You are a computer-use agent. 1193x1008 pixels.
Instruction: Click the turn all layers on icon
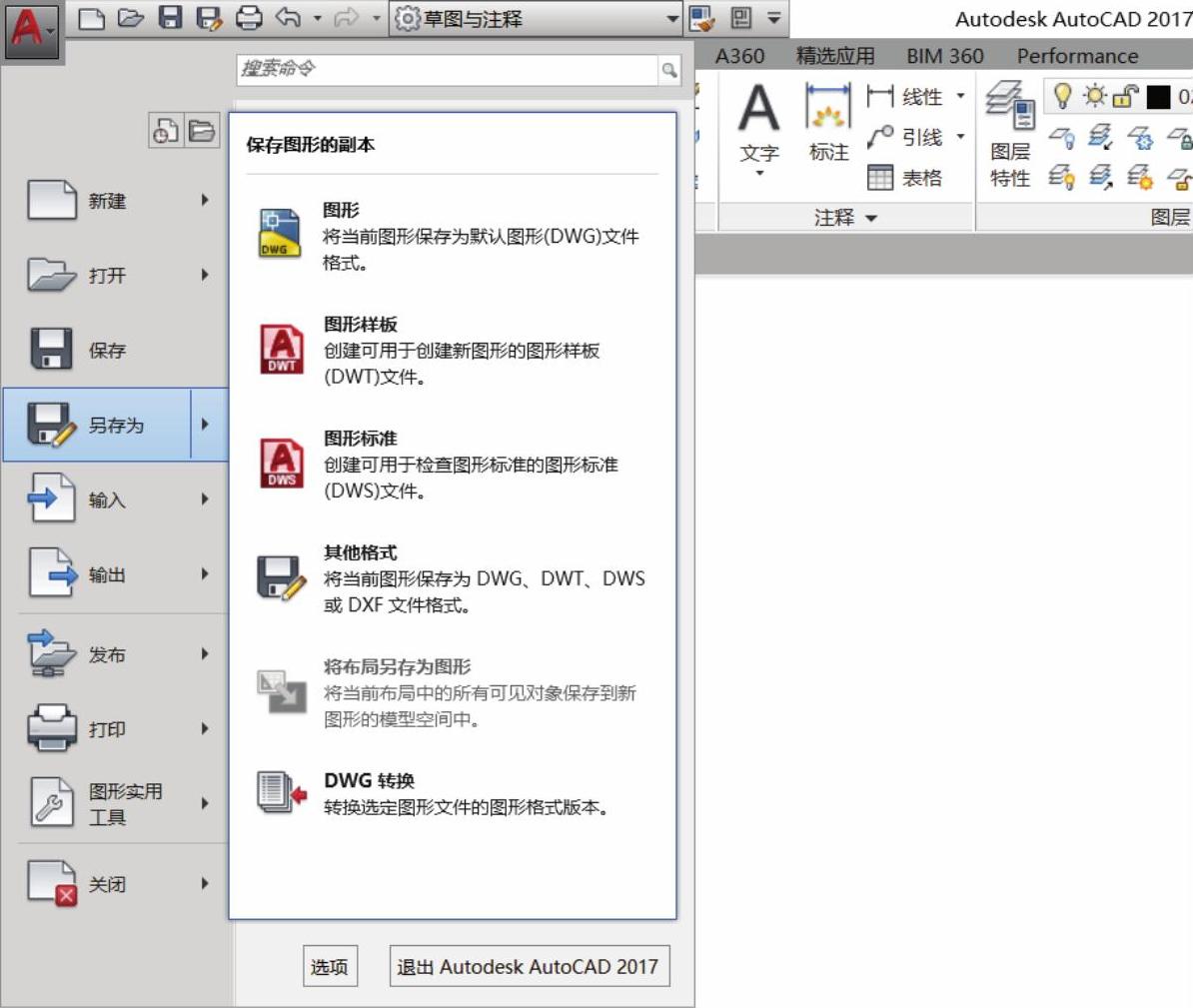tap(1062, 178)
